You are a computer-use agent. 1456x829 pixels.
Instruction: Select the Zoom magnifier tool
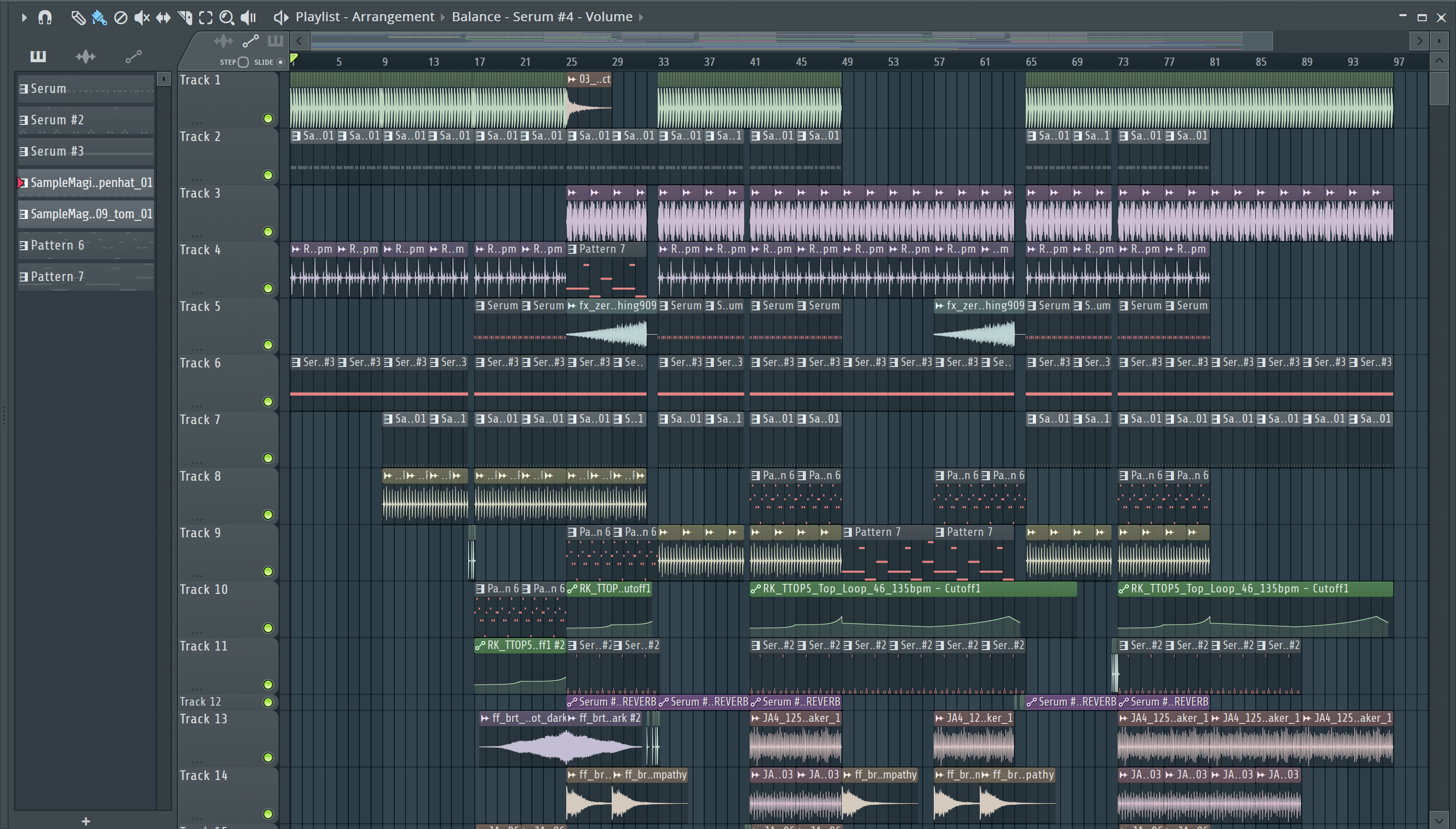226,18
